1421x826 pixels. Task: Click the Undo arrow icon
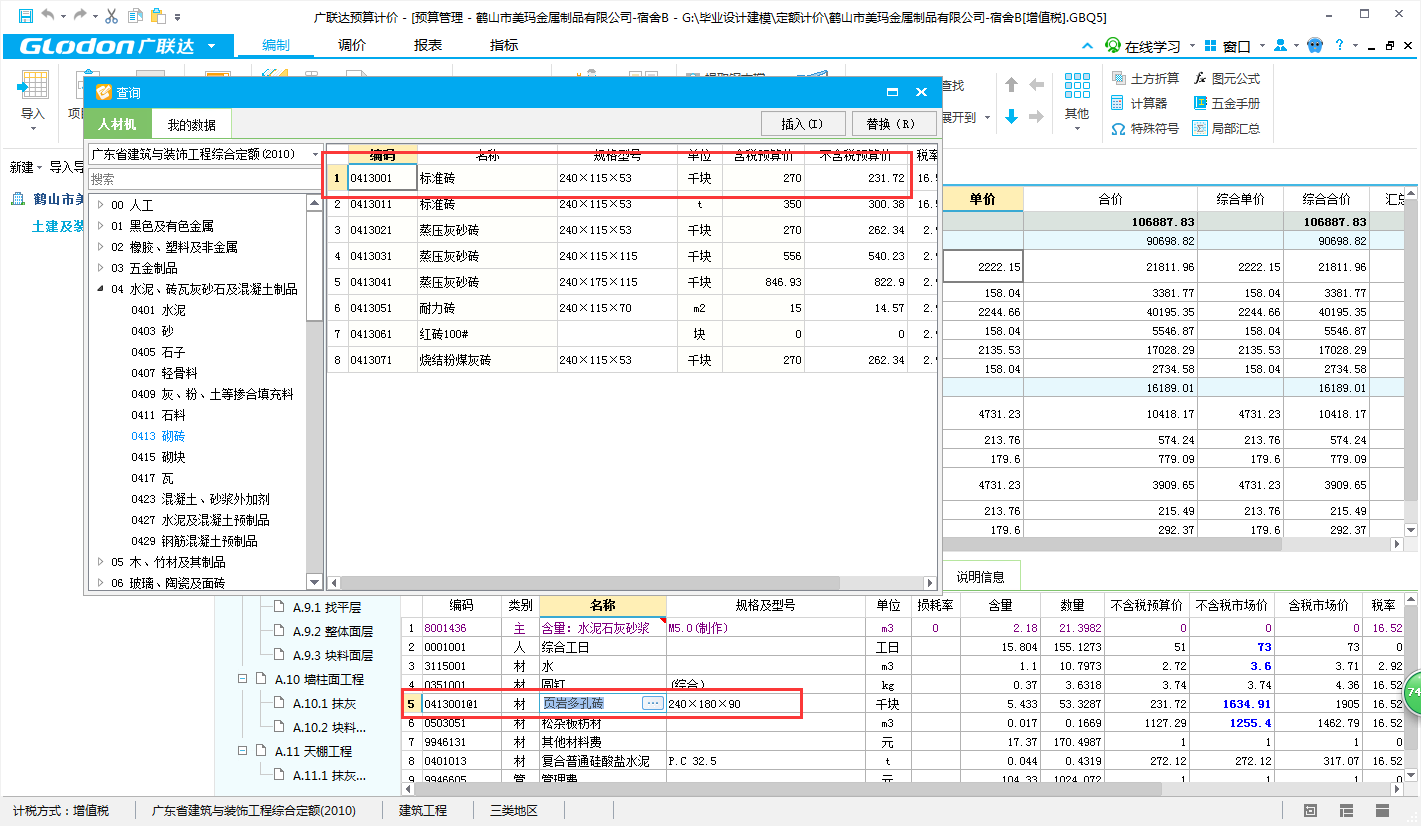tap(48, 16)
